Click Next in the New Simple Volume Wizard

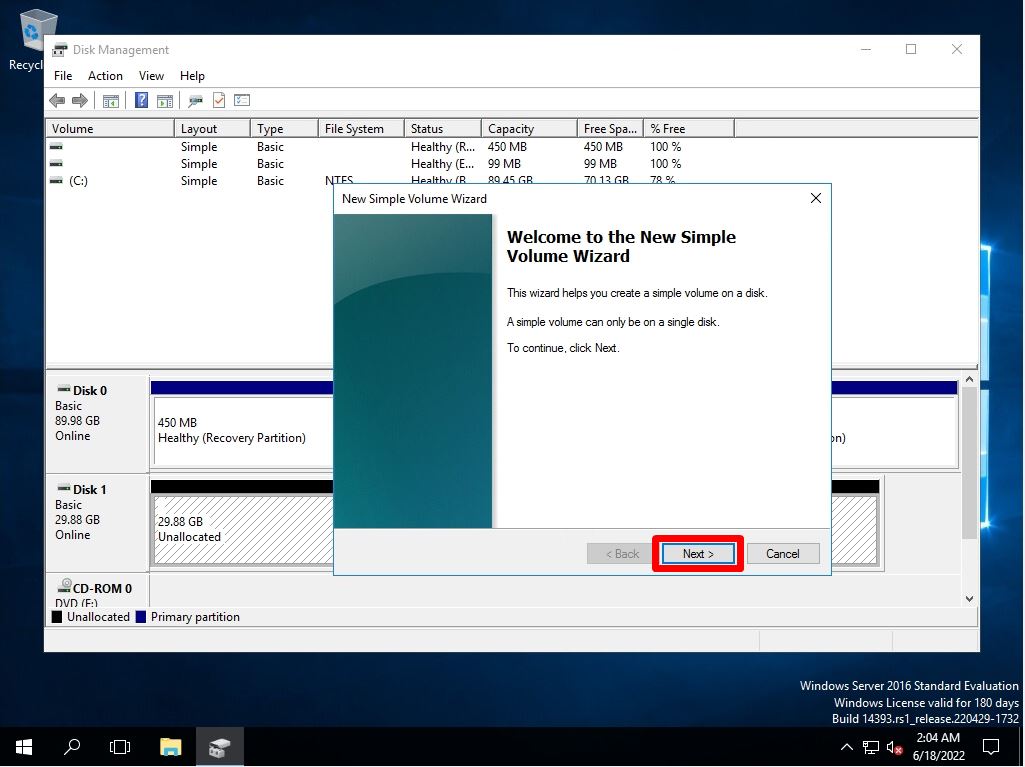click(x=697, y=553)
